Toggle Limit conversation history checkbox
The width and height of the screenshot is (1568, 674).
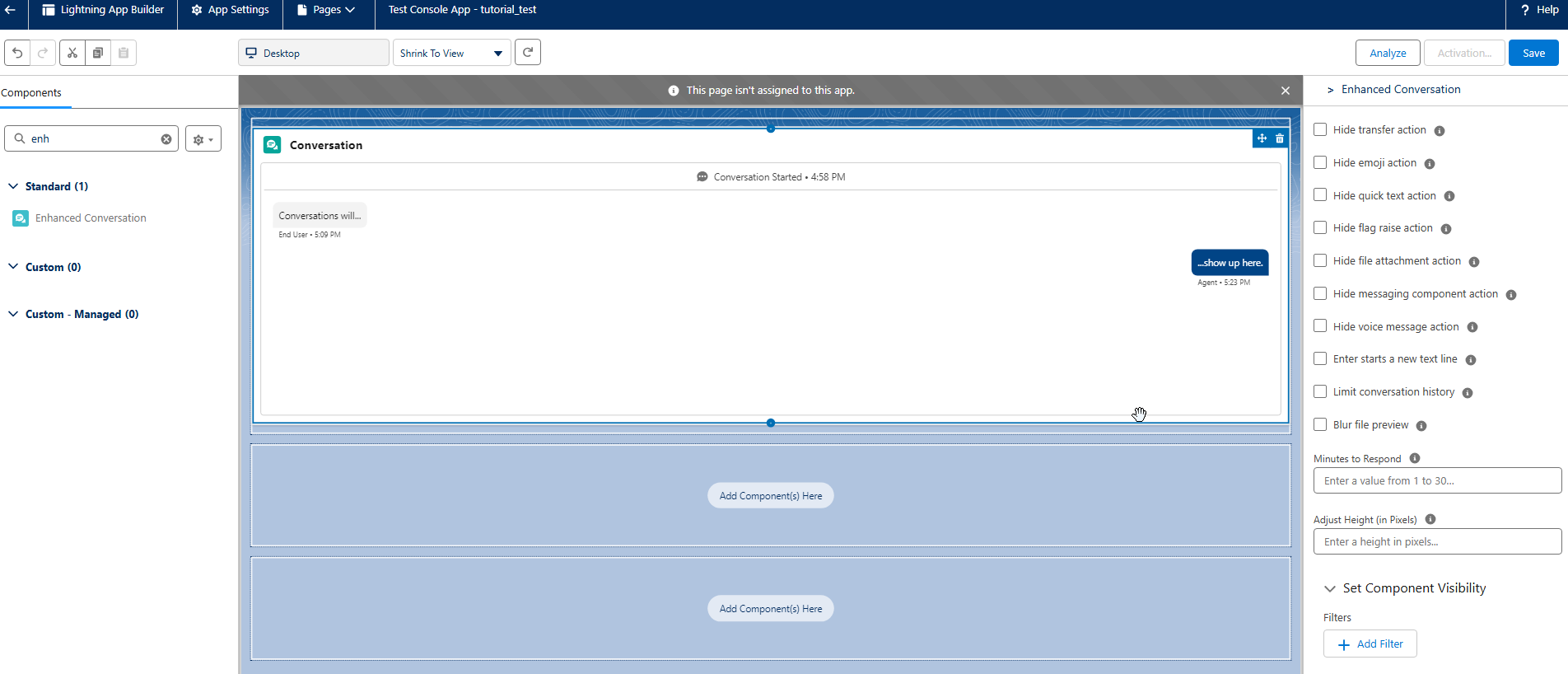[1320, 391]
